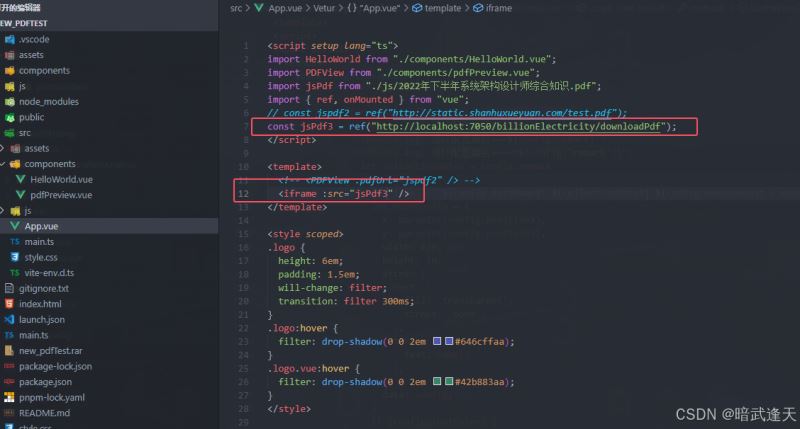
Task: Open the .vscode folder icon
Action: point(9,39)
